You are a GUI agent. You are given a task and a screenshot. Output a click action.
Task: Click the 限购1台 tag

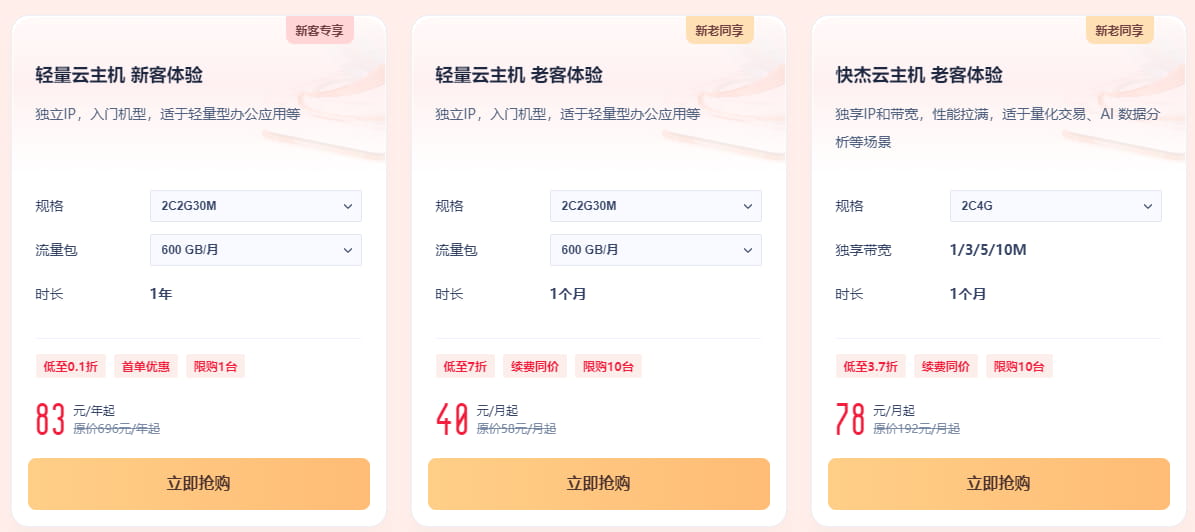pyautogui.click(x=215, y=366)
